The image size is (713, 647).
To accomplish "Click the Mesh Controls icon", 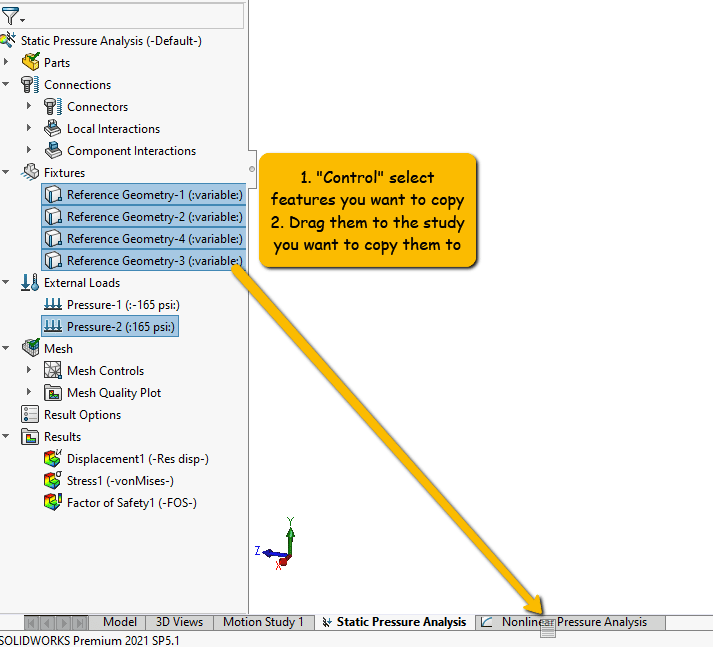I will tap(53, 371).
